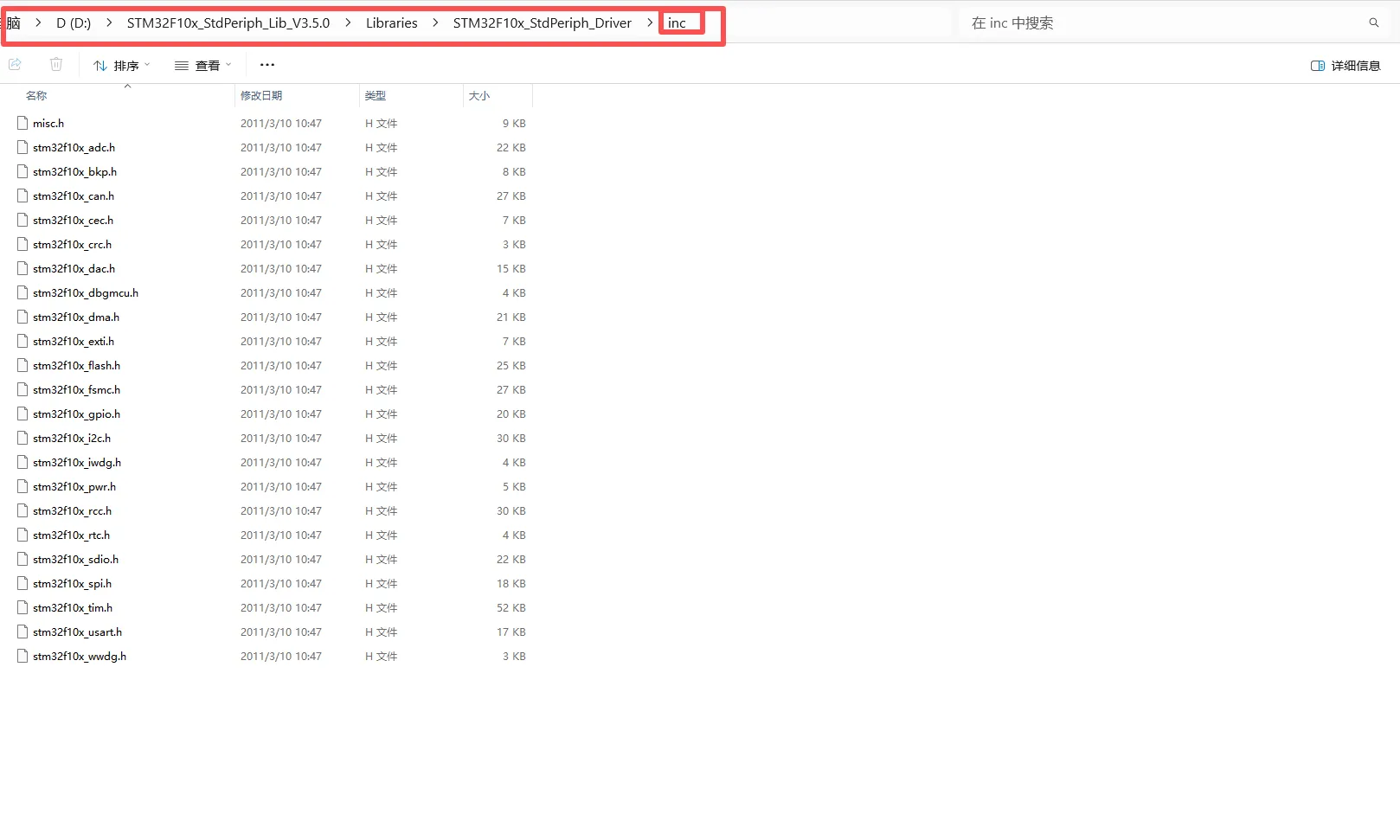1400x840 pixels.
Task: Select stm32f10x_crc.h file icon
Action: point(22,245)
